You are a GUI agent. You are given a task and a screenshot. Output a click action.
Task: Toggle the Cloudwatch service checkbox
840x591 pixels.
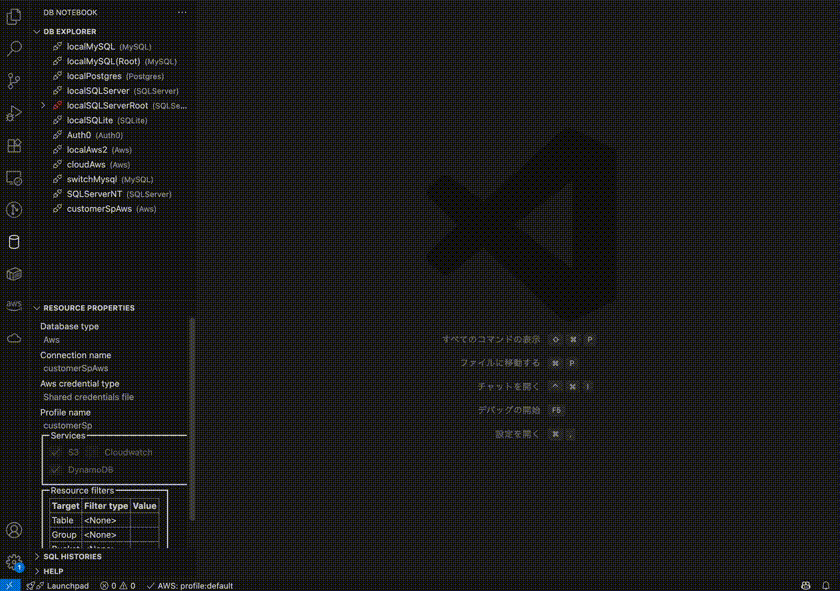(x=92, y=452)
